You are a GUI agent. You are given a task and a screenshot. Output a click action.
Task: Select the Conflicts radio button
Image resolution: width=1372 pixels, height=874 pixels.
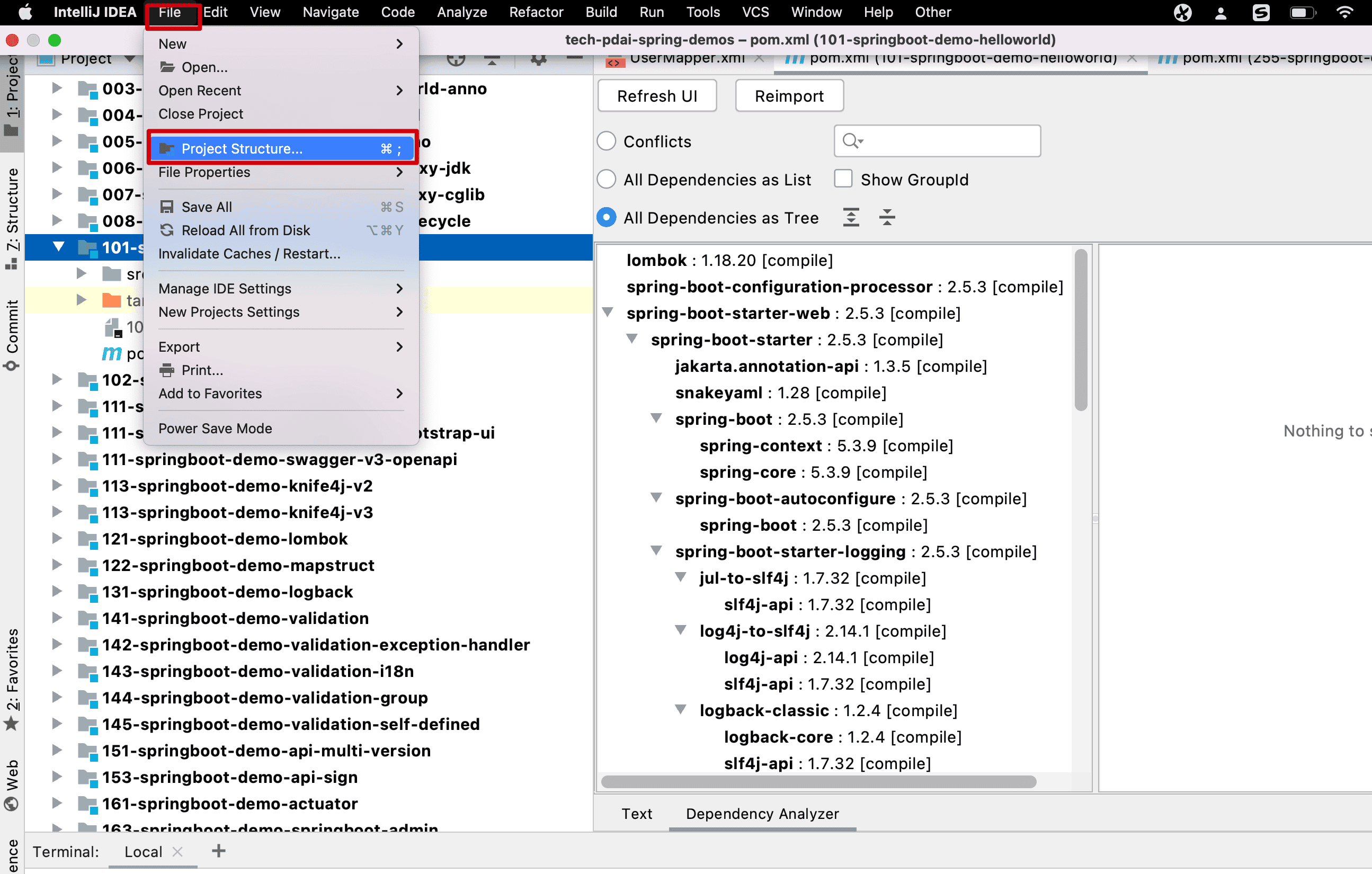[606, 141]
